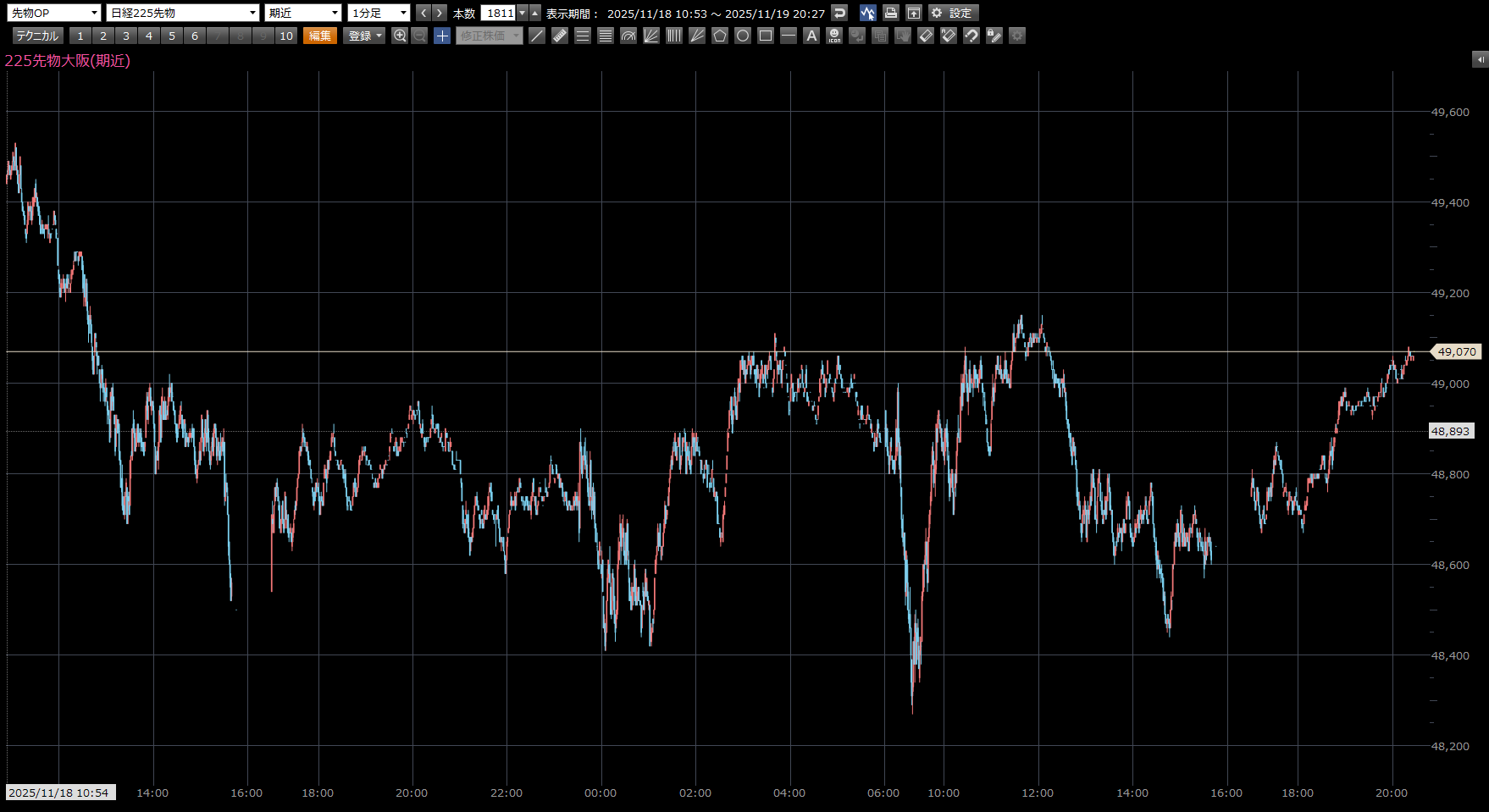The width and height of the screenshot is (1489, 812).
Task: Toggle the magnet snap tool
Action: (x=971, y=36)
